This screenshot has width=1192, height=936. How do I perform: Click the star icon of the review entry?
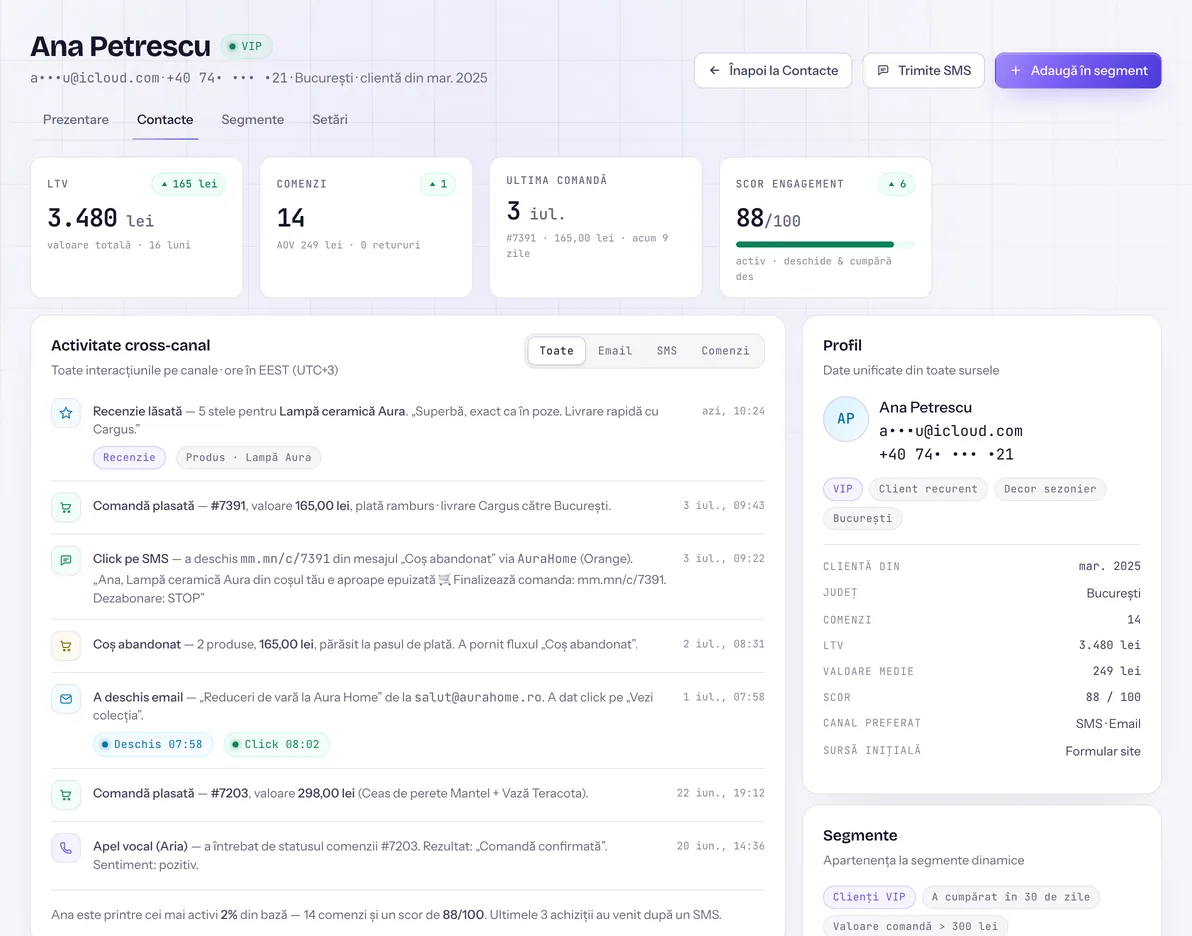(66, 413)
